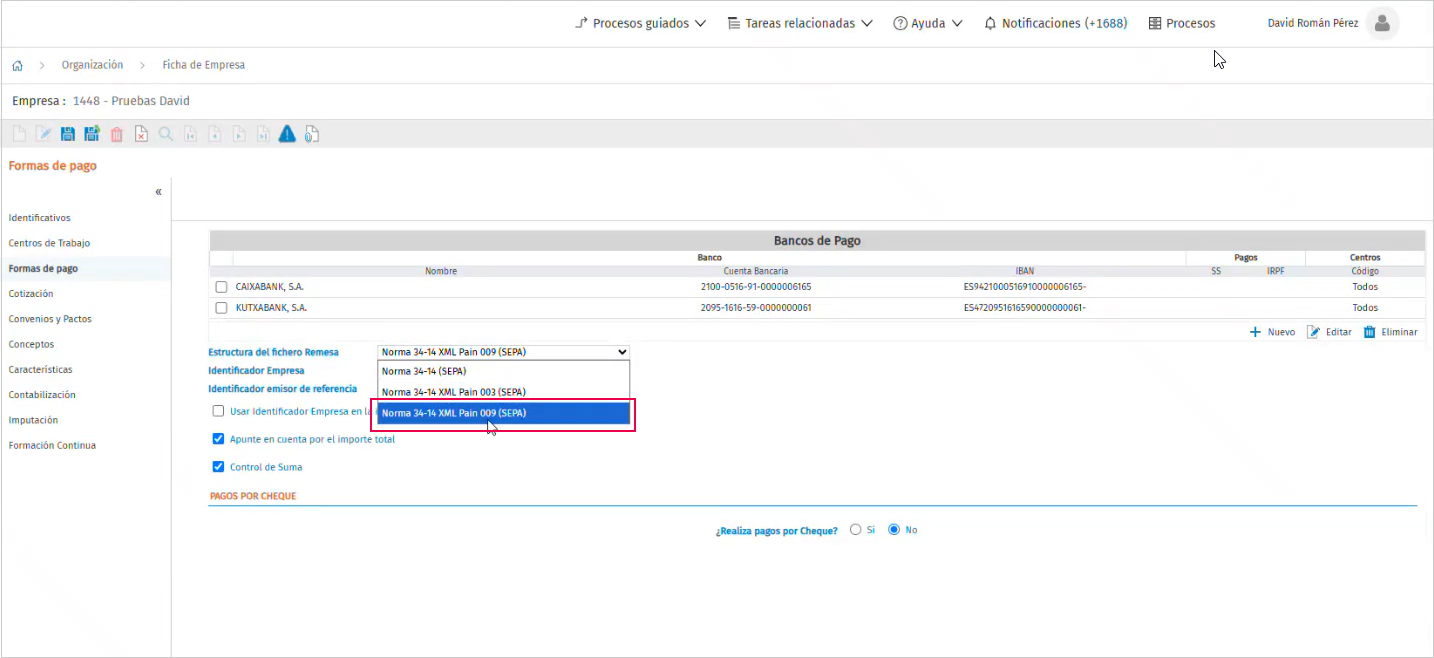Enable Usar Identificador Empresa checkbox
Screen dimensions: 1434x658
pyautogui.click(x=218, y=411)
